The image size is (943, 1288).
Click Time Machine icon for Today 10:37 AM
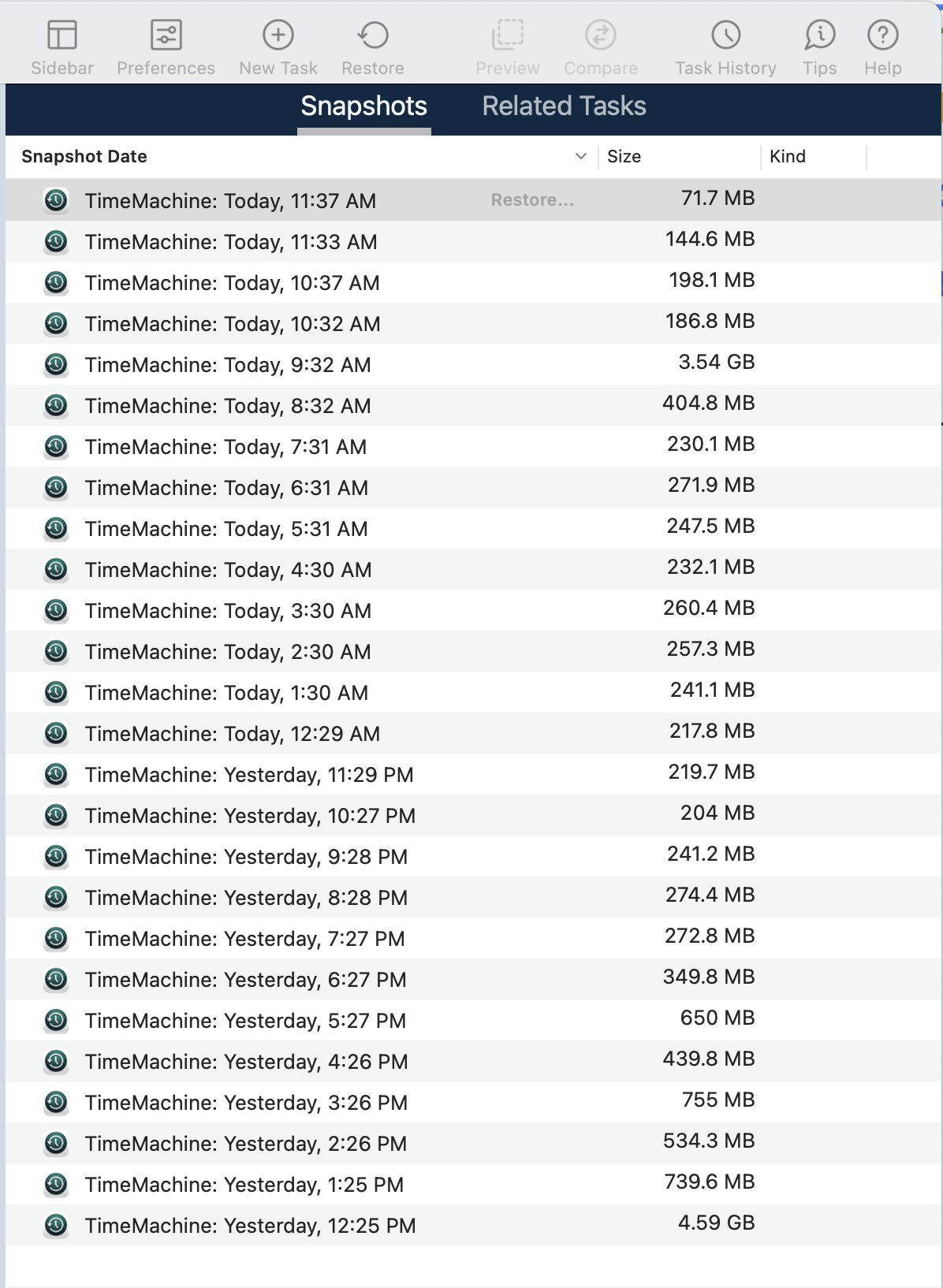point(56,282)
